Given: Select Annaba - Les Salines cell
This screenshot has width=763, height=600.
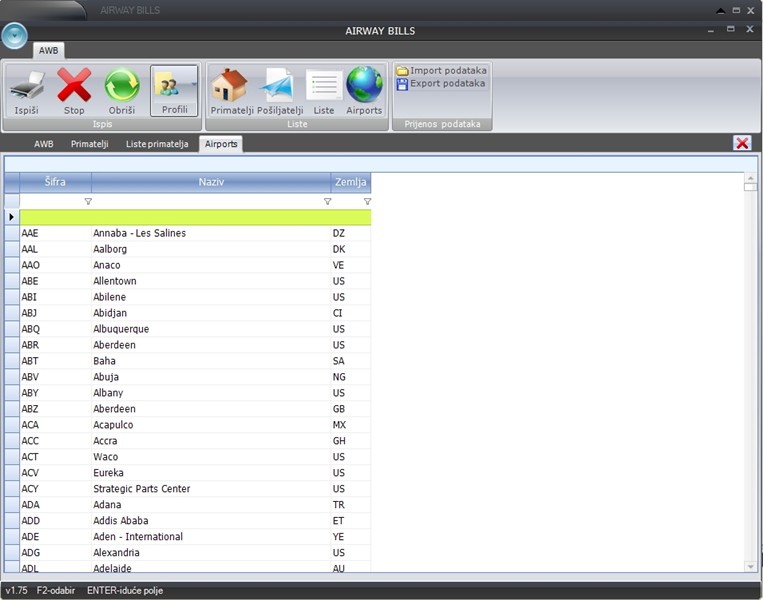Looking at the screenshot, I should pyautogui.click(x=211, y=233).
